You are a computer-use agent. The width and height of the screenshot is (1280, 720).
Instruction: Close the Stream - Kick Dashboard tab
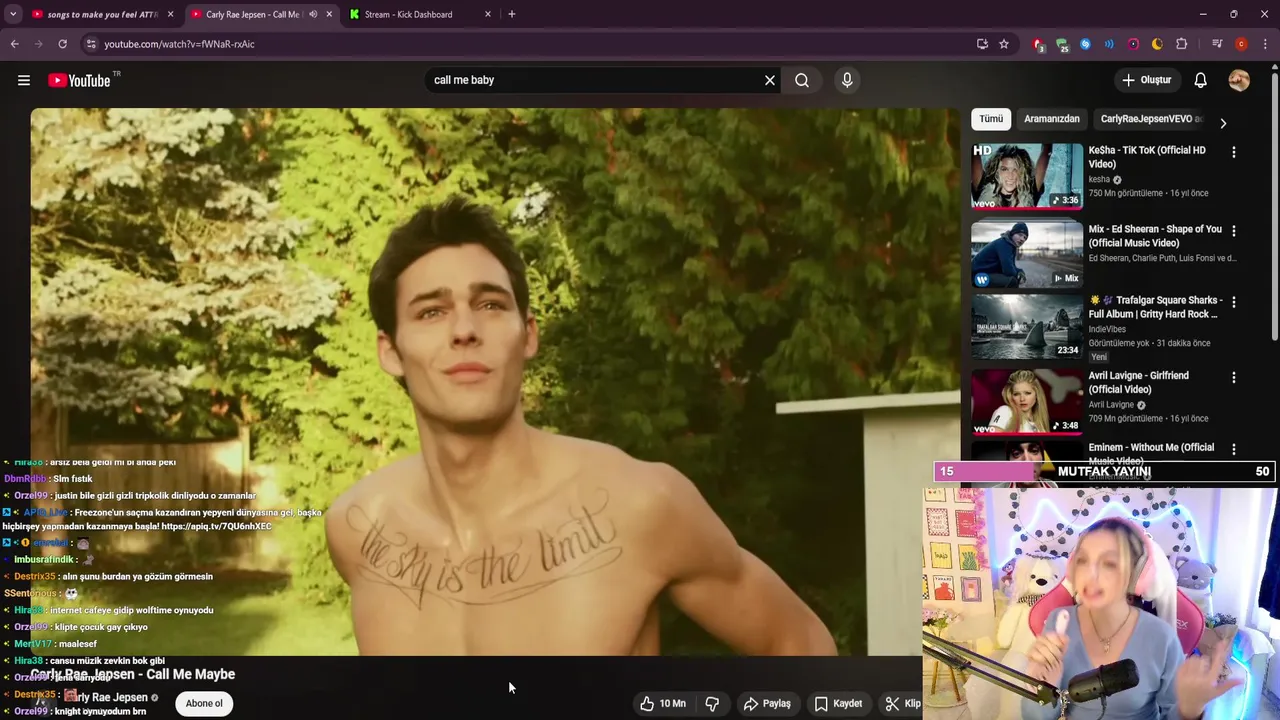488,14
